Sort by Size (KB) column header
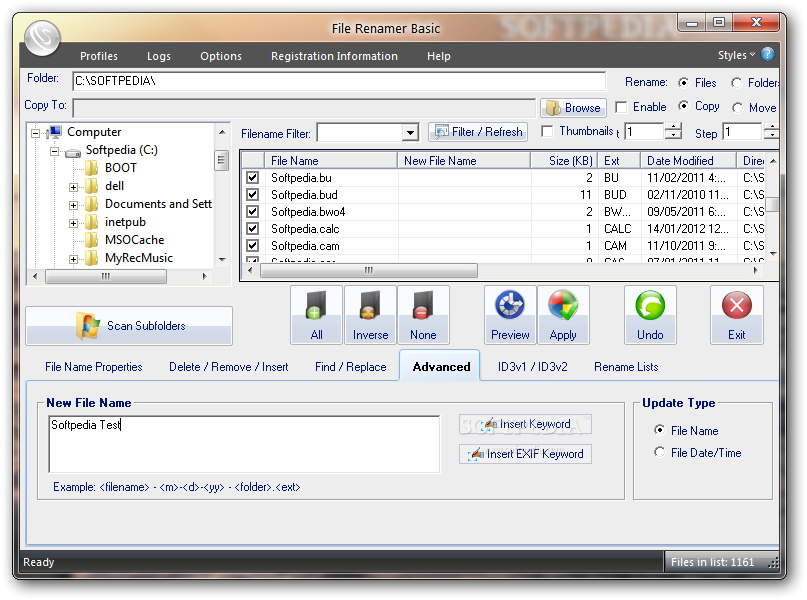The width and height of the screenshot is (807, 600). pos(564,161)
